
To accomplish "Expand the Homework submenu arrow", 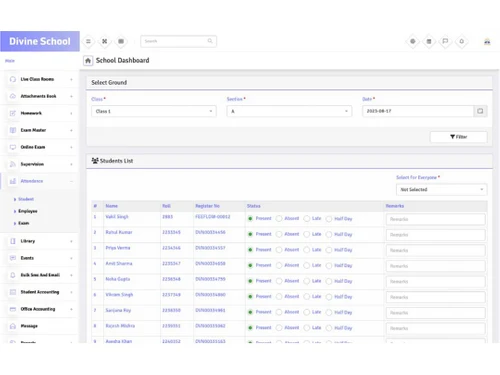I will [71, 113].
